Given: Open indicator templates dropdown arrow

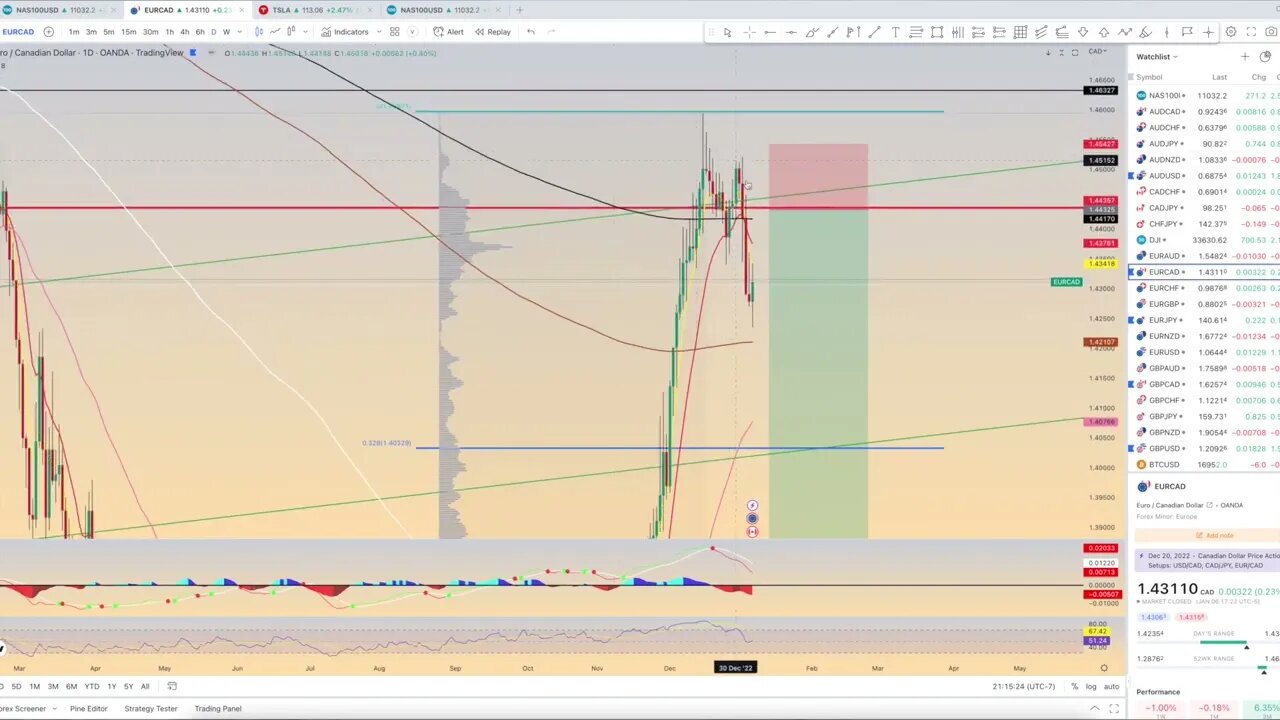Looking at the screenshot, I should 379,32.
